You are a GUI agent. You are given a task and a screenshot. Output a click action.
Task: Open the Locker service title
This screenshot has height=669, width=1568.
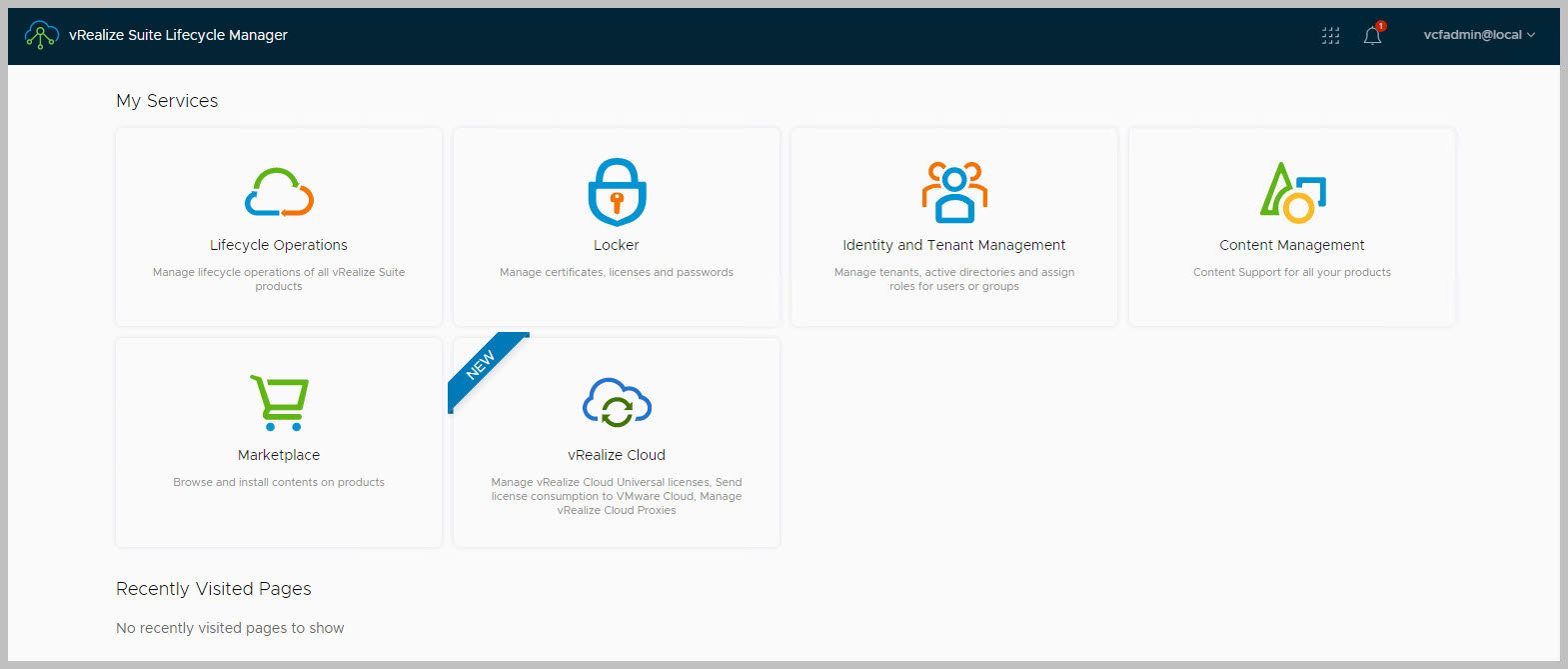(x=617, y=245)
